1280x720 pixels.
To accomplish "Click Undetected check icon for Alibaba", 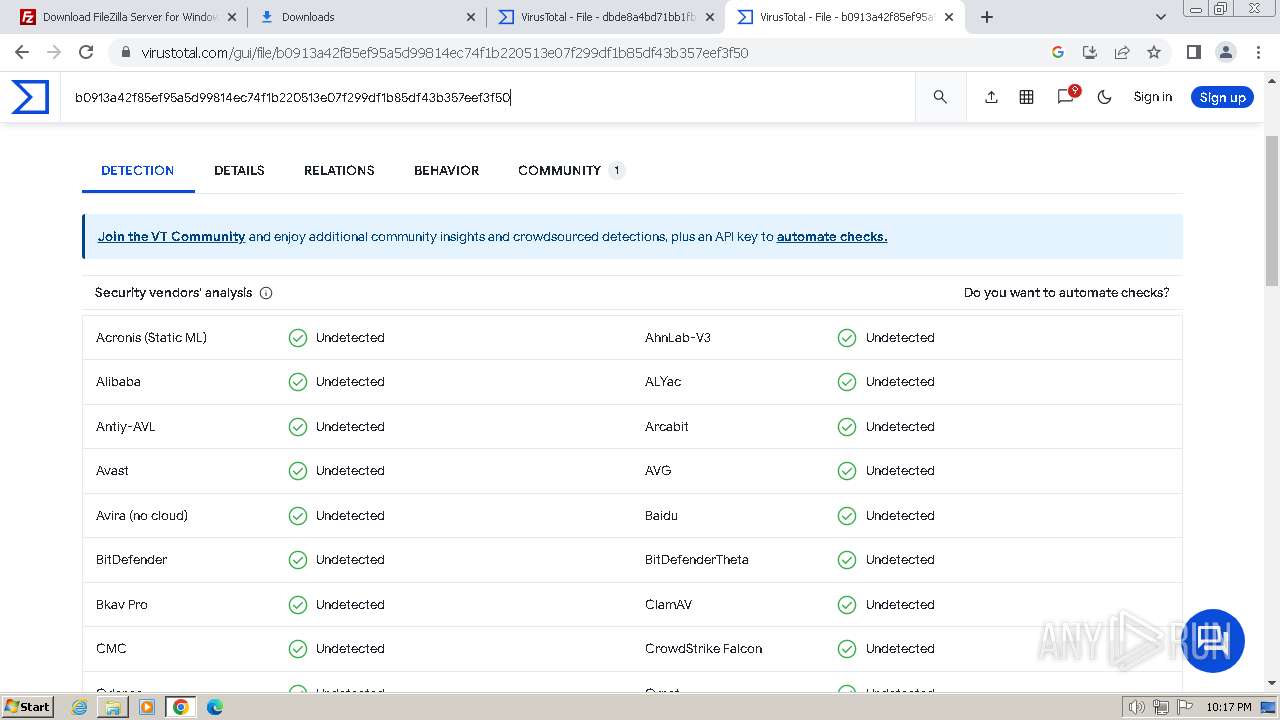I will point(298,382).
